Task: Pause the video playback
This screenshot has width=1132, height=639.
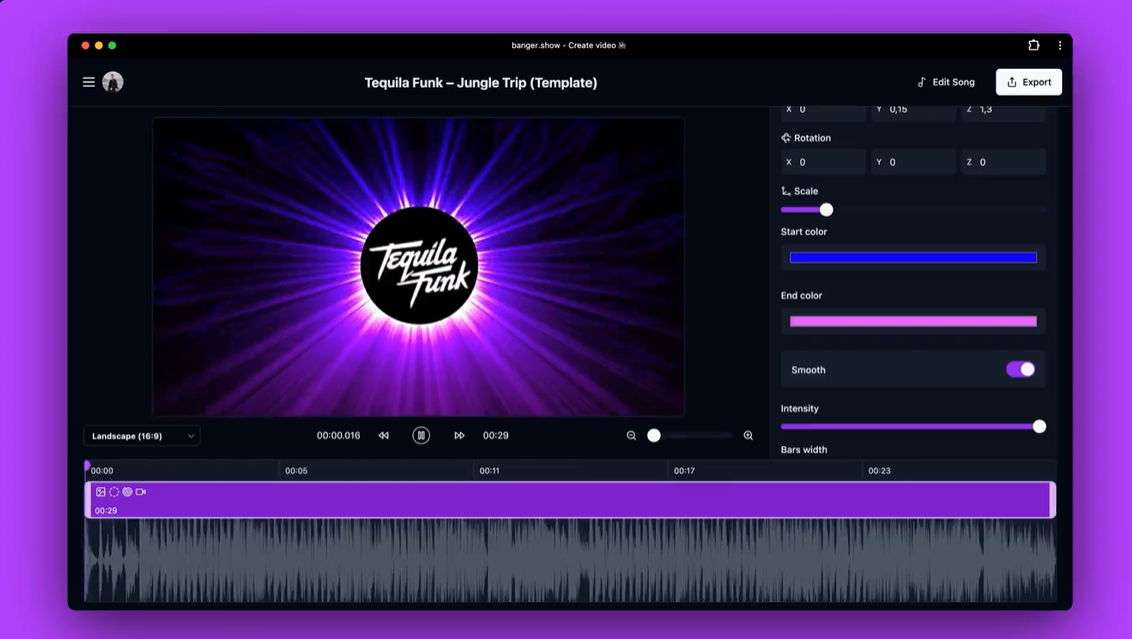Action: pyautogui.click(x=421, y=435)
